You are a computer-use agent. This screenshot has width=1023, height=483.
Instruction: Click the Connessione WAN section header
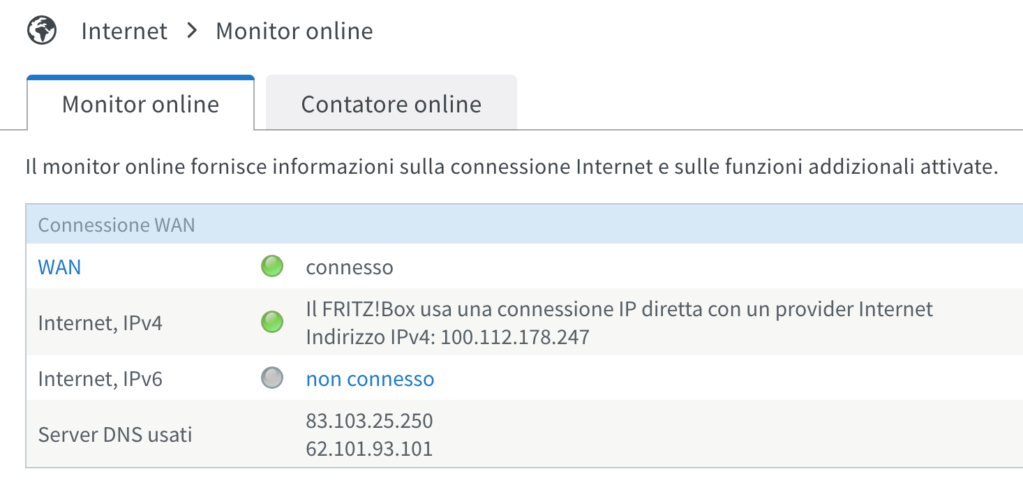pyautogui.click(x=524, y=225)
